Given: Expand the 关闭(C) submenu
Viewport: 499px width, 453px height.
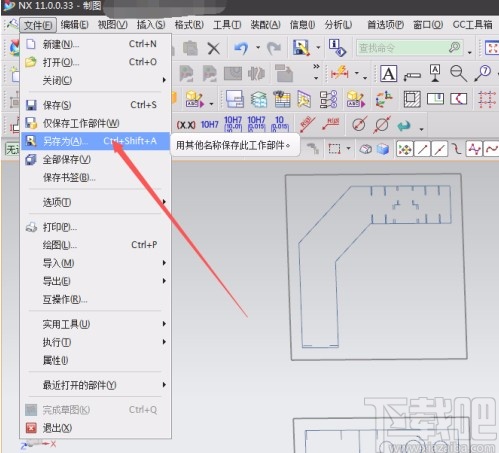Looking at the screenshot, I should [x=96, y=80].
